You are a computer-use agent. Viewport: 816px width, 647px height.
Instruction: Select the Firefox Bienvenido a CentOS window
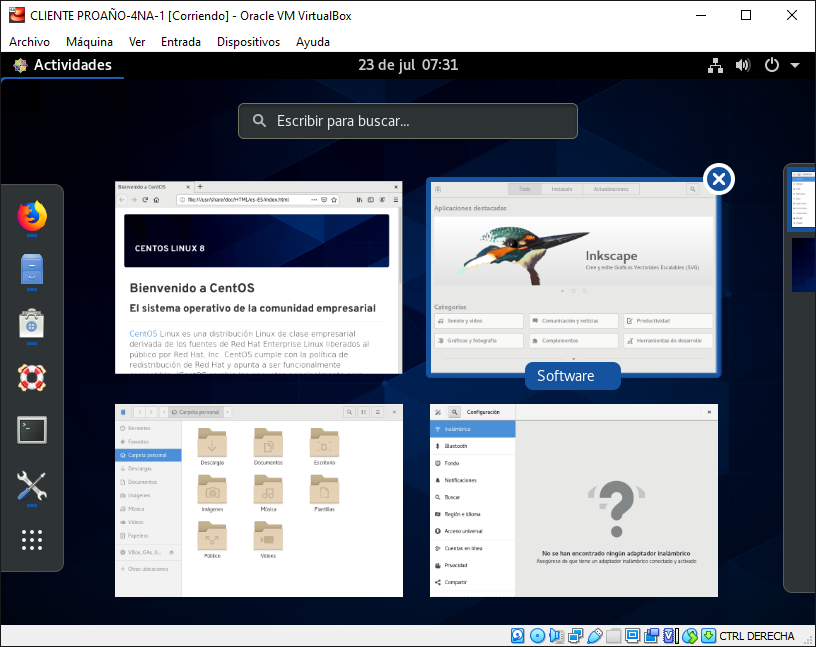point(259,277)
